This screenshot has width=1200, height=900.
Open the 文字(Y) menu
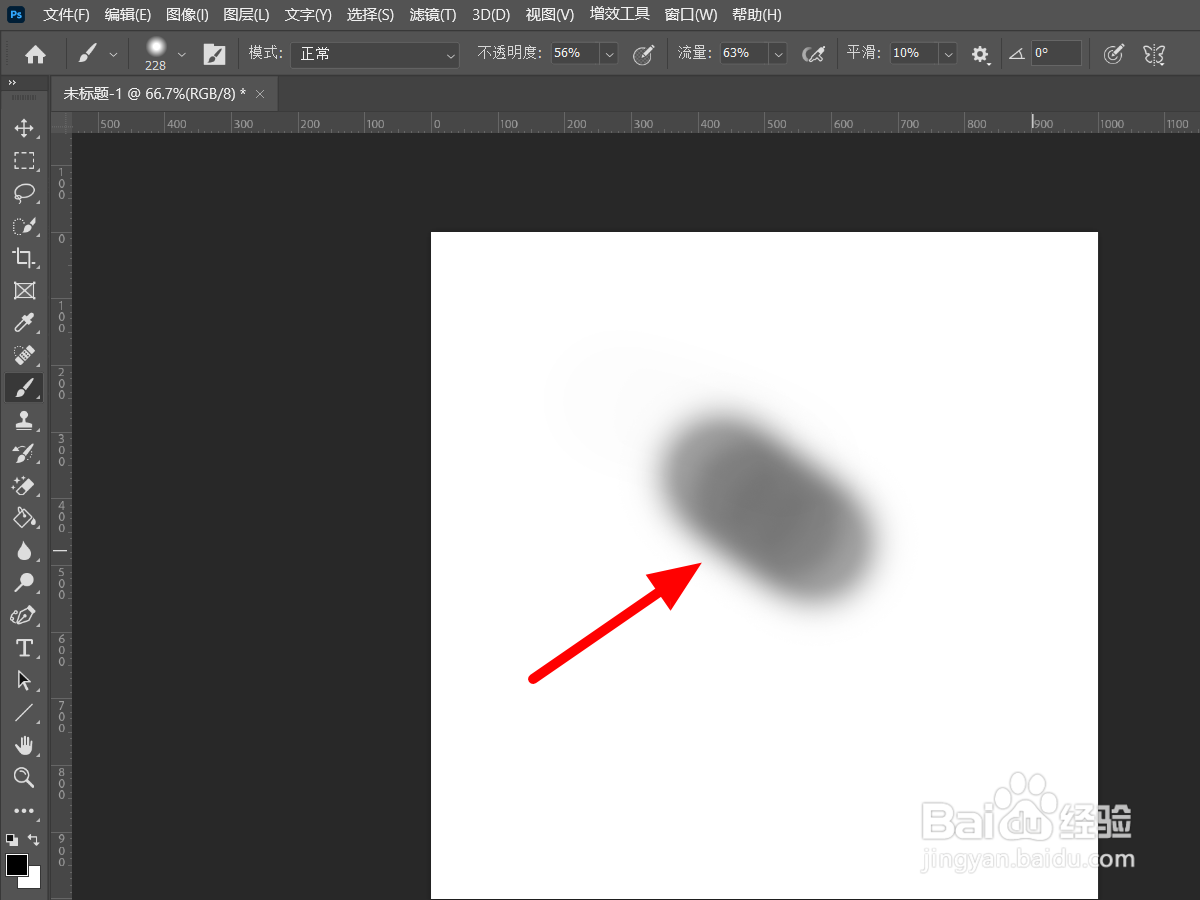click(x=308, y=15)
